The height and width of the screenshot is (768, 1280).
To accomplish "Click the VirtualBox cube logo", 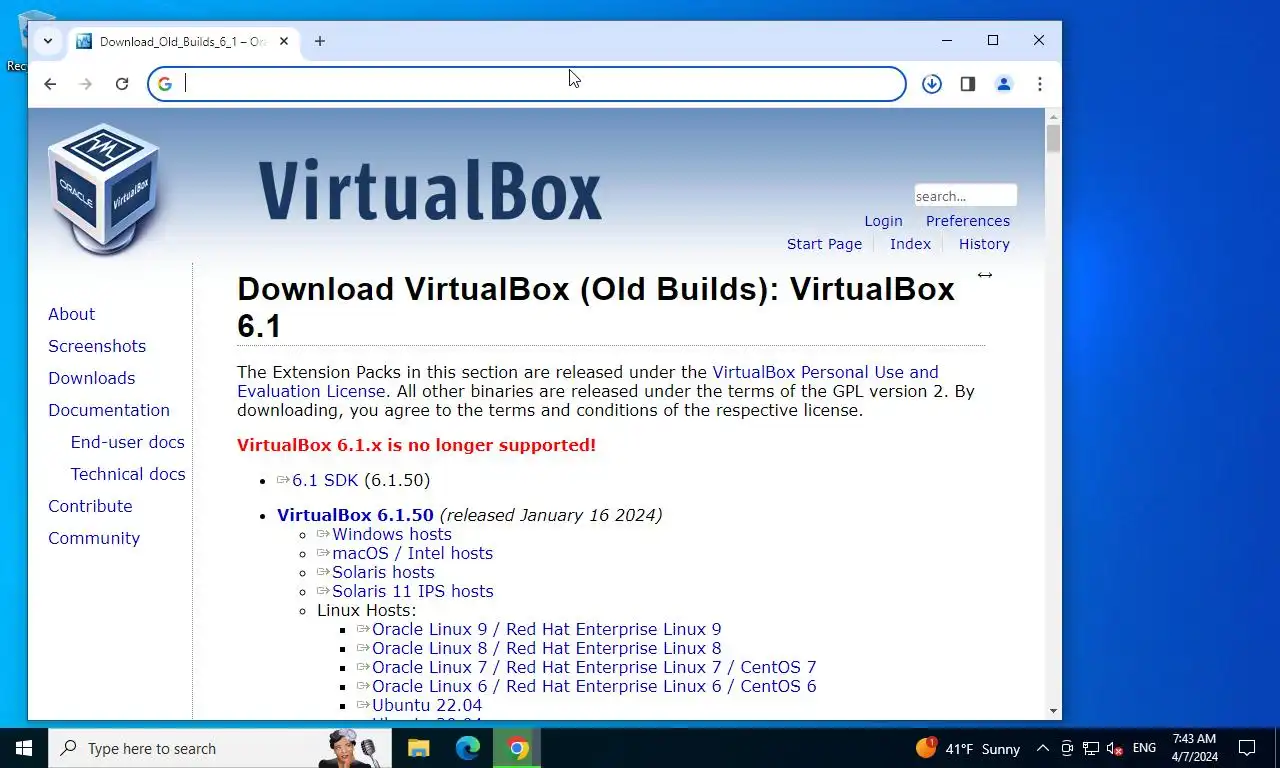I will pos(104,188).
